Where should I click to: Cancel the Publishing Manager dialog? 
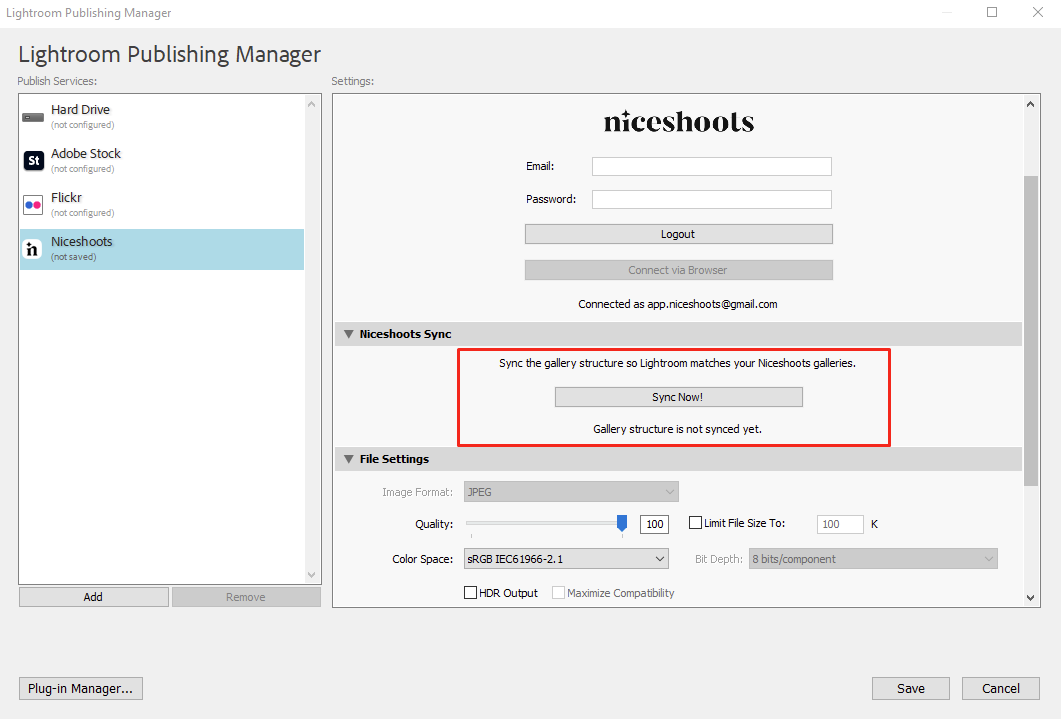click(x=1001, y=689)
